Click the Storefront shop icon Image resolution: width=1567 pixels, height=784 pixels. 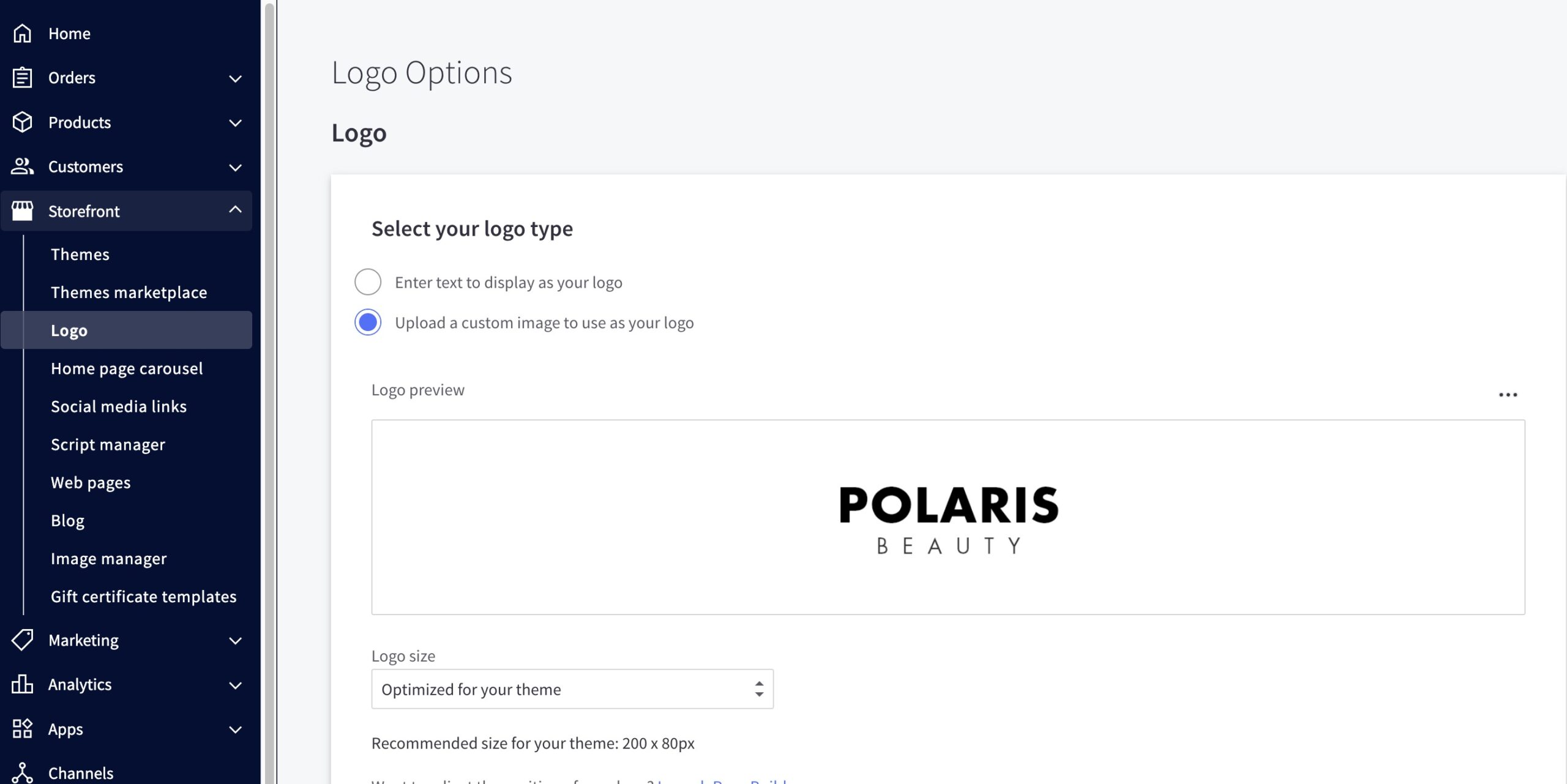[22, 211]
